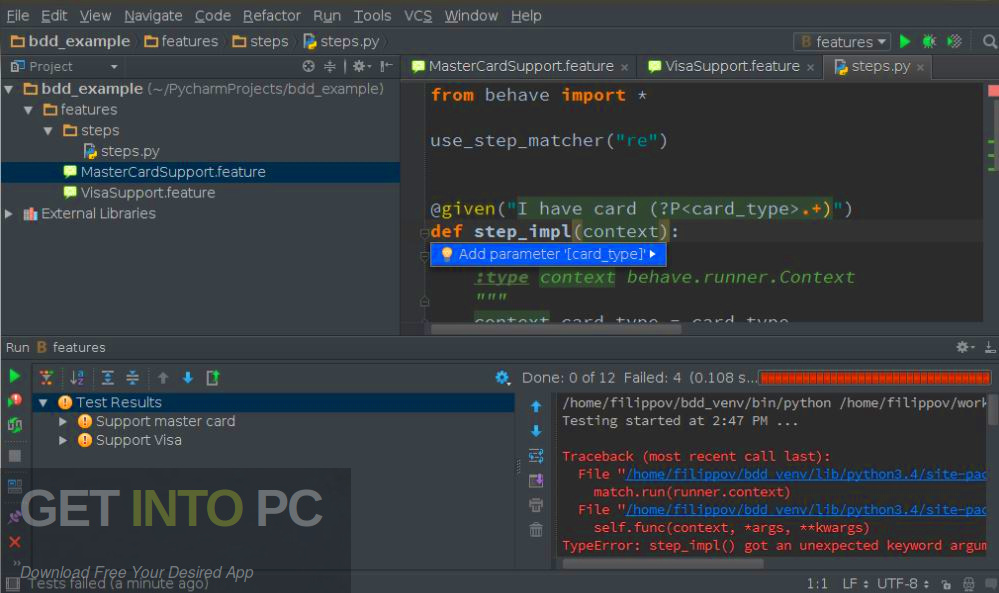This screenshot has height=593, width=999.
Task: Open test runner options blue gear
Action: (x=502, y=378)
